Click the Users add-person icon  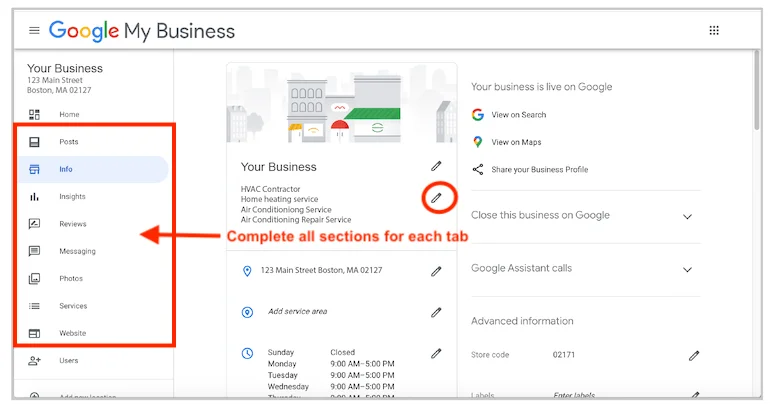[34, 361]
